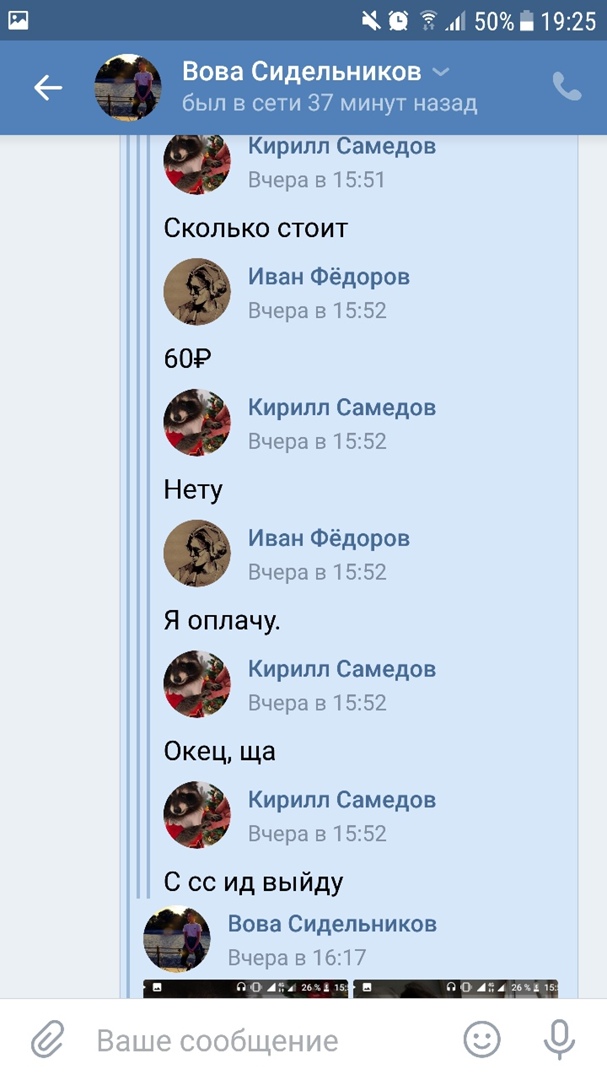Screen dimensions: 607x1080
Task: Open the first attached screenshot thumbnail
Action: tap(246, 988)
